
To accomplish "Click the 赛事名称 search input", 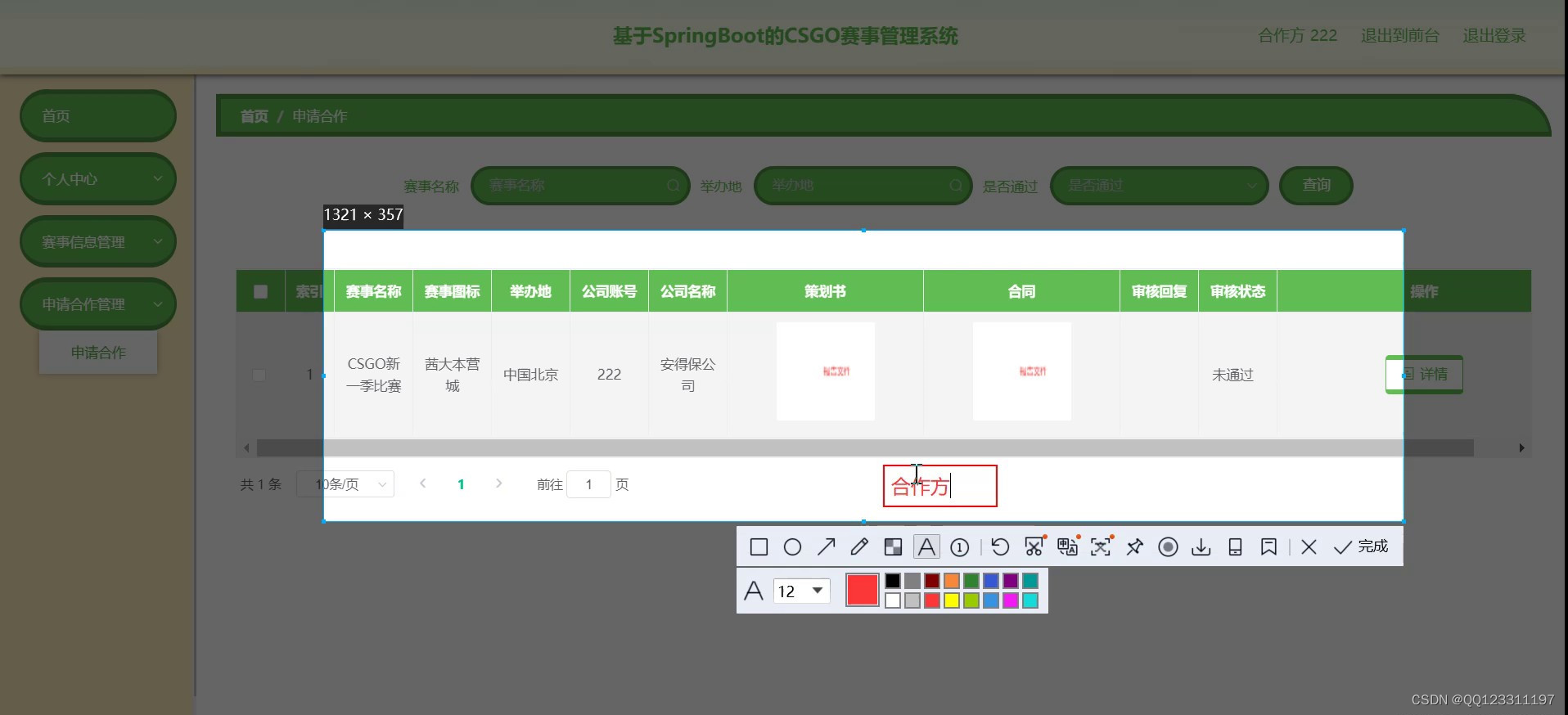I will [x=580, y=186].
